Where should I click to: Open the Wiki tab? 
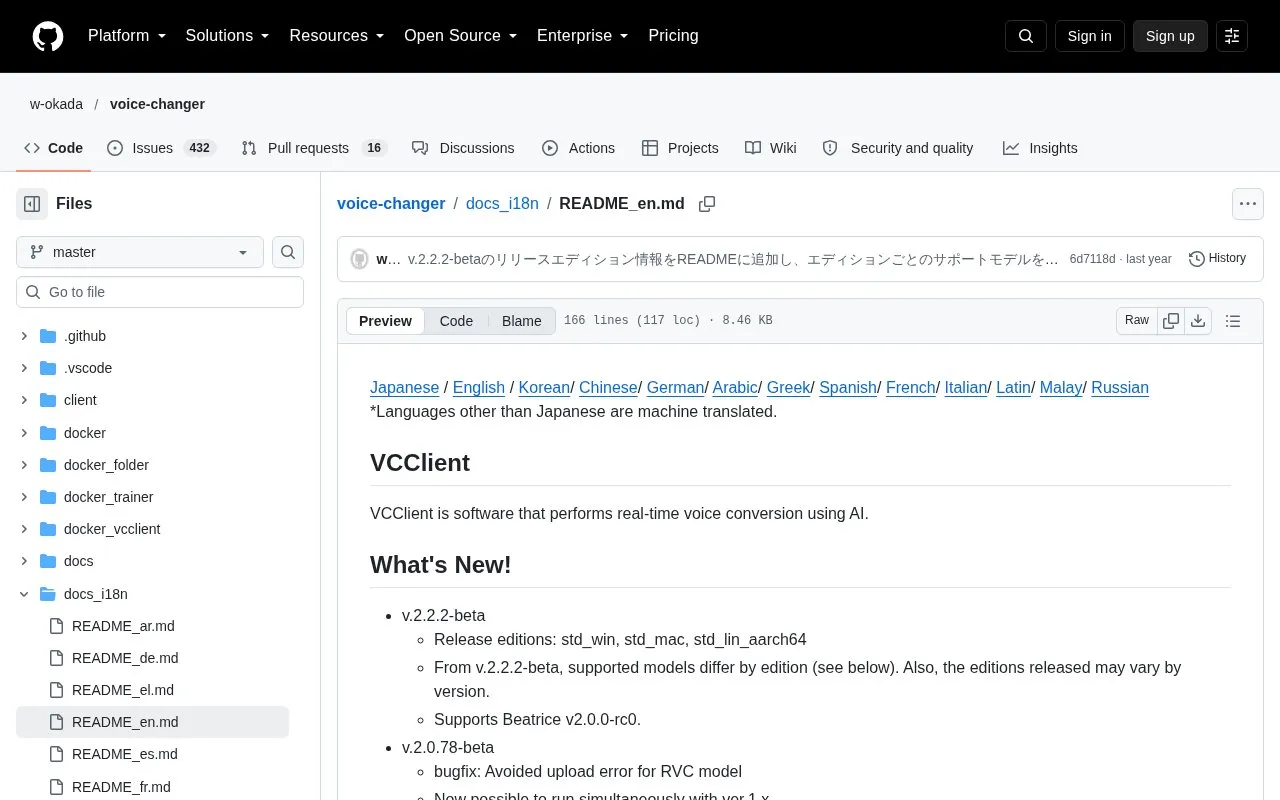(x=771, y=148)
